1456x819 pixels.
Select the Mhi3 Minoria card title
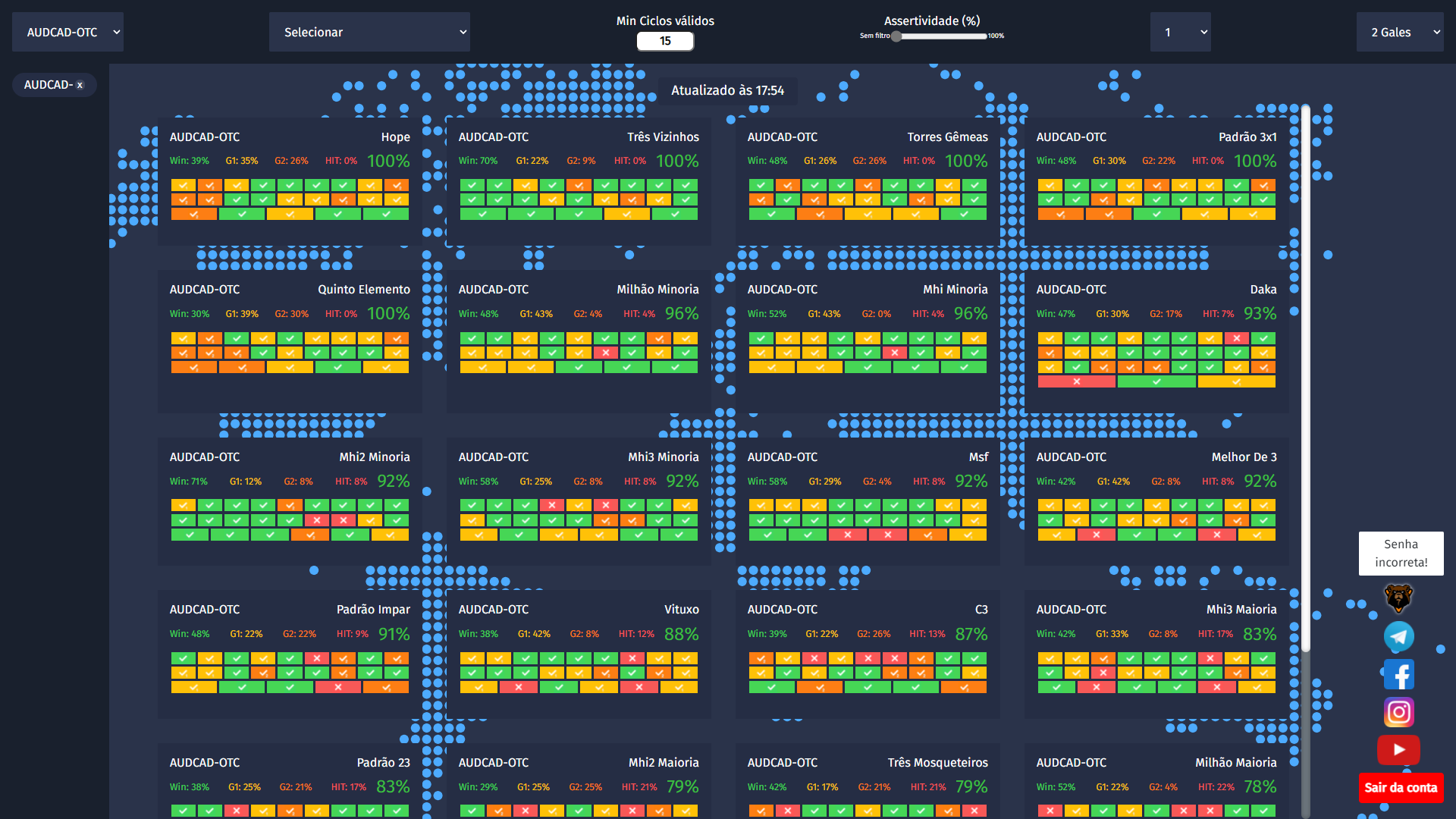[x=663, y=457]
